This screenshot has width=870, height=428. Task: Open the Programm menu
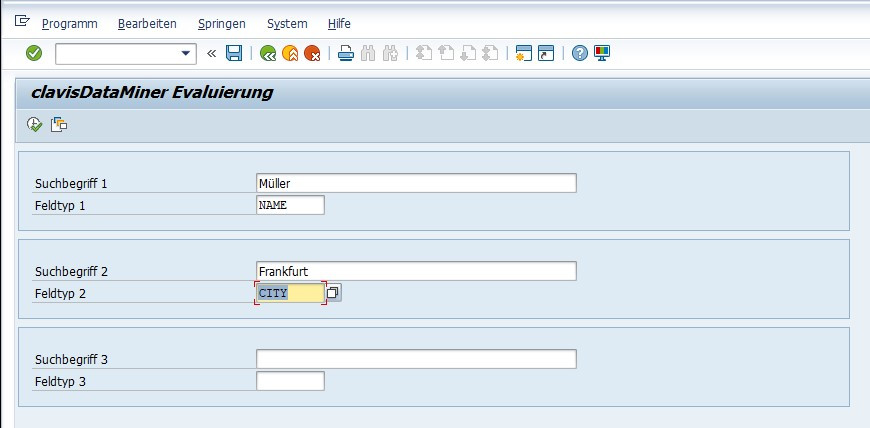click(x=69, y=24)
